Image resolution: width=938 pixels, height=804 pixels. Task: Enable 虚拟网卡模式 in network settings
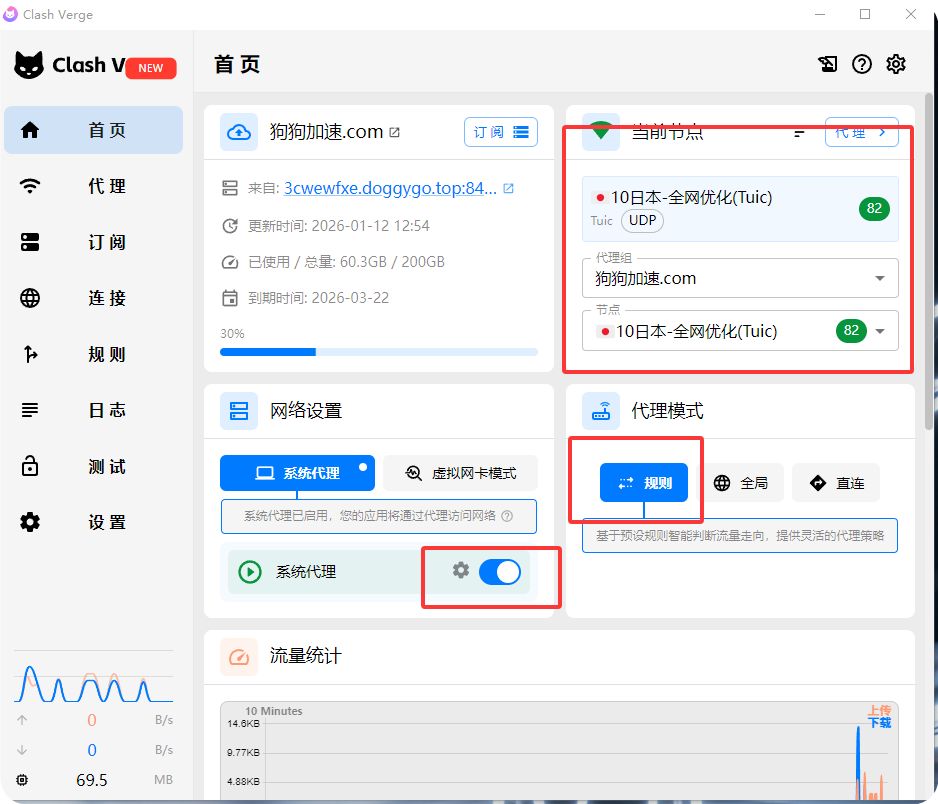click(460, 472)
